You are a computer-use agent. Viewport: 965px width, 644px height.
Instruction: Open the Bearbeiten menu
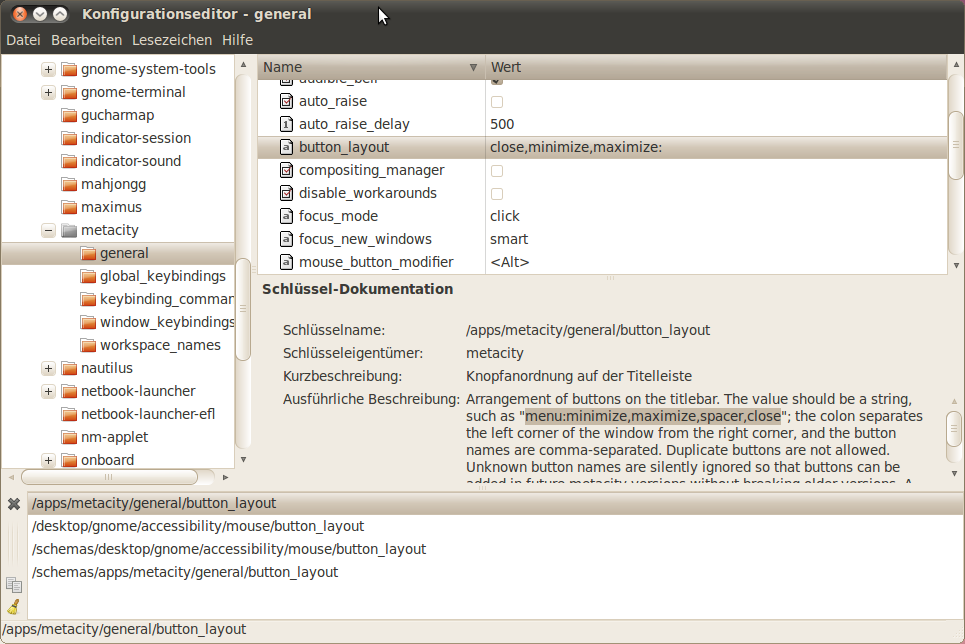(86, 40)
